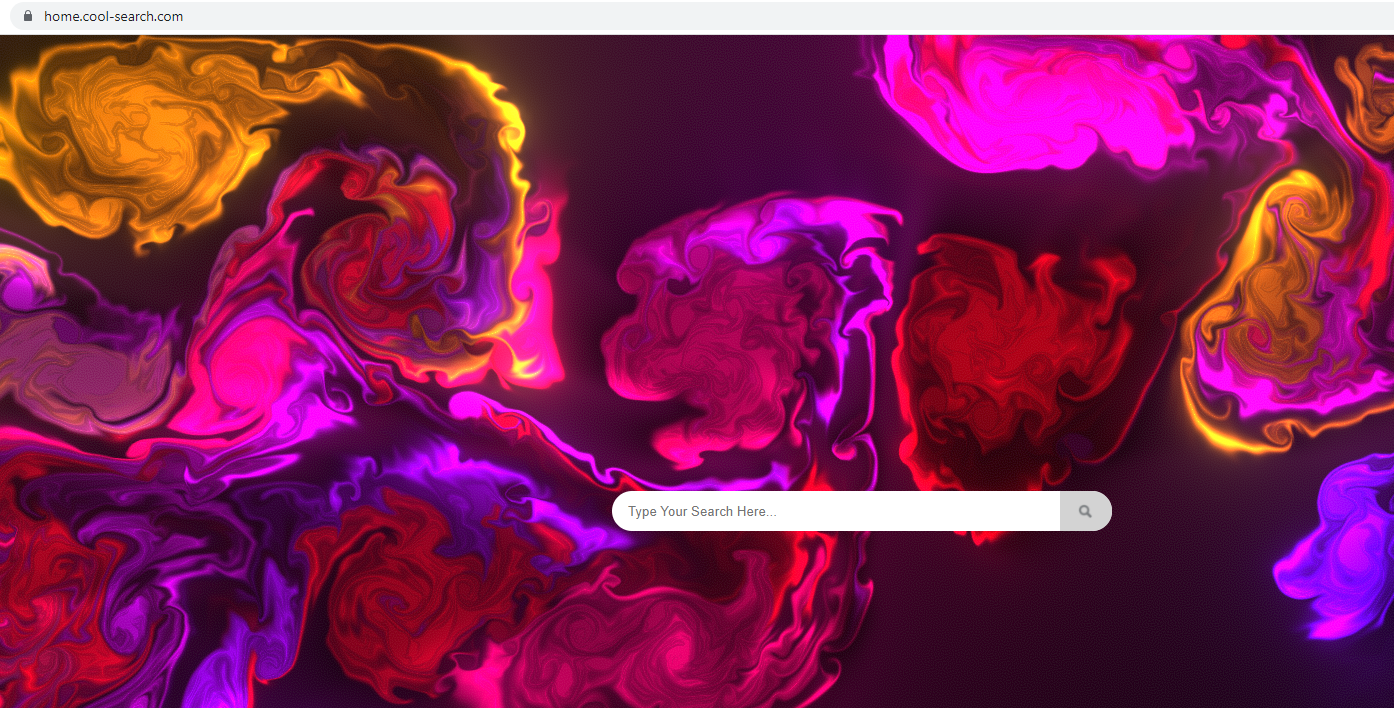Select the home.cool-search.com URL text
Viewport: 1394px width, 708px height.
click(113, 16)
